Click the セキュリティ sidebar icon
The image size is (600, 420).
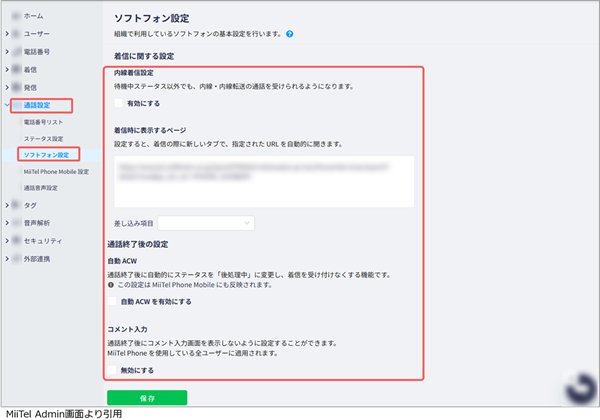(15, 241)
